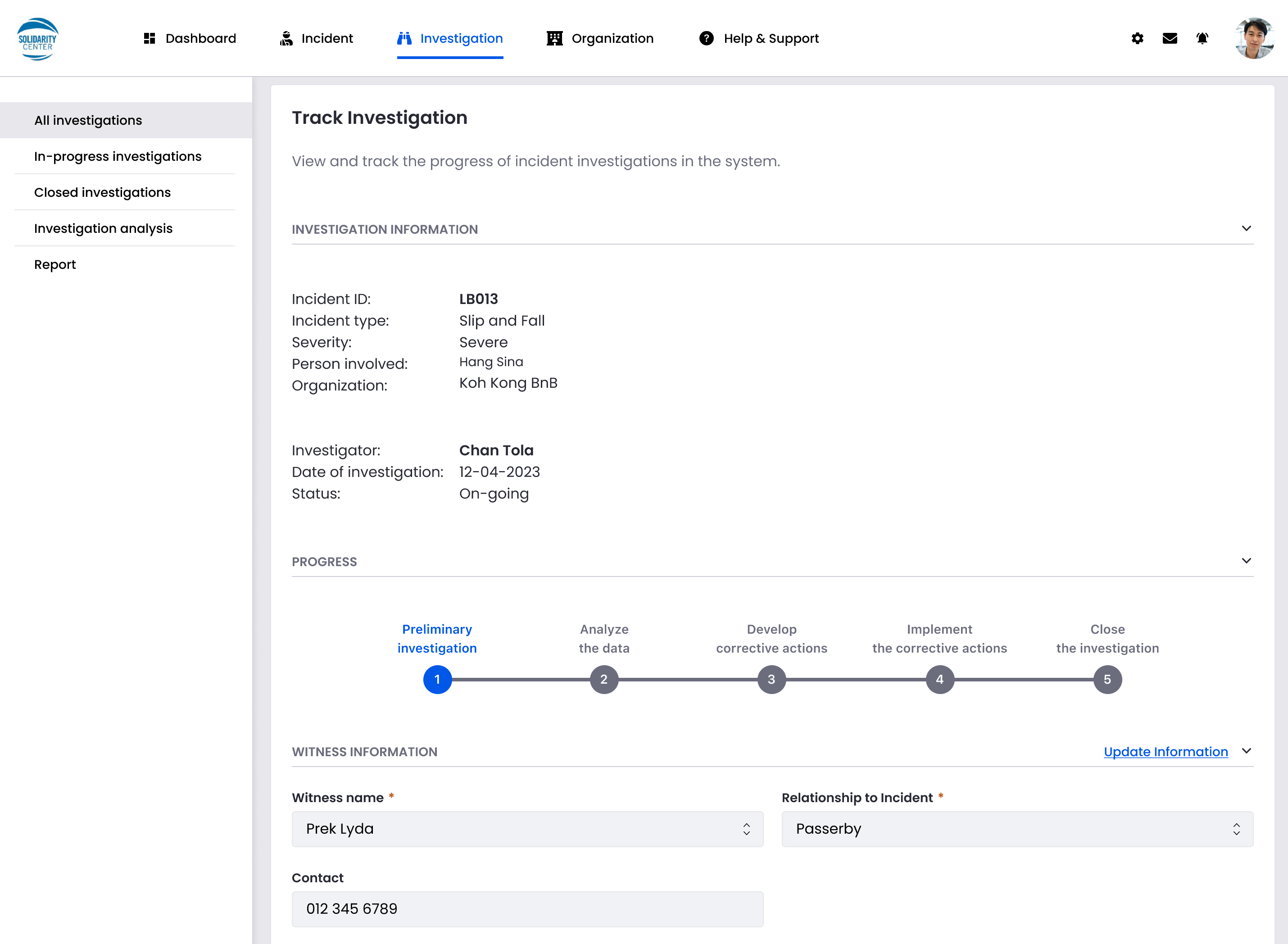The width and height of the screenshot is (1288, 944).
Task: Select In-progress investigations menu item
Action: coord(117,156)
